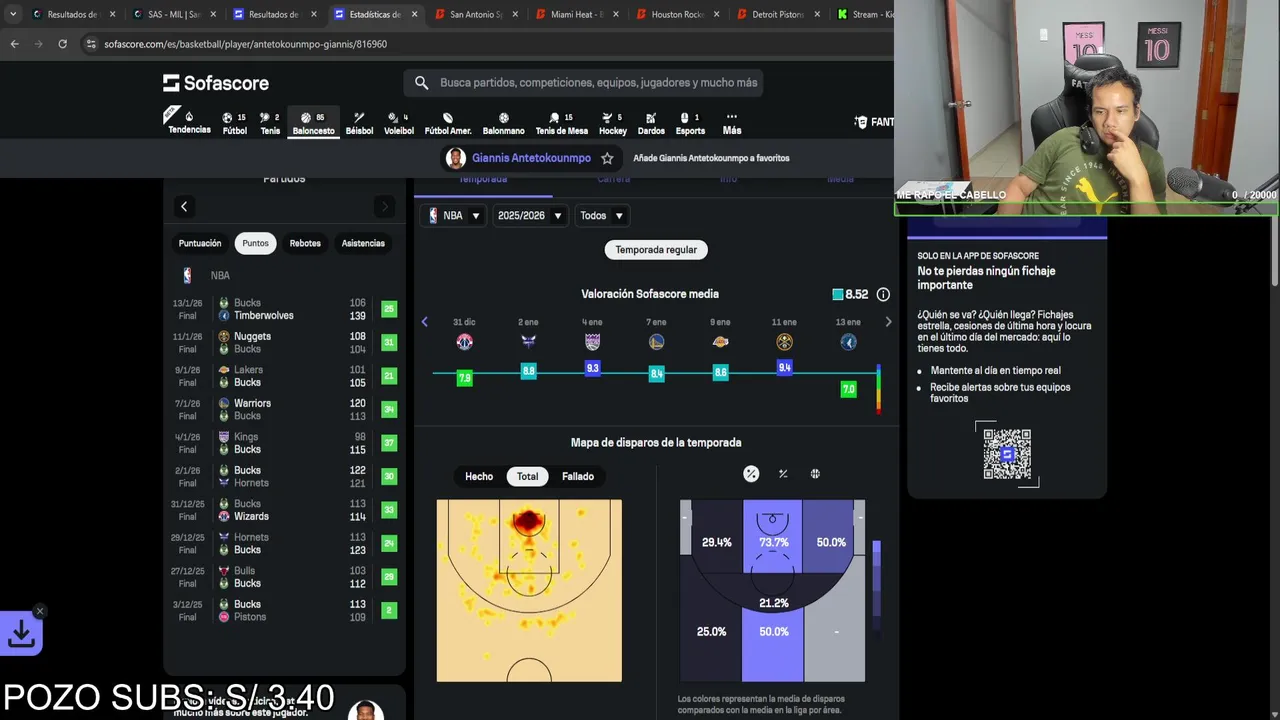
Task: Open the Warriors vs Bucks 7/1/26 match
Action: click(x=284, y=410)
